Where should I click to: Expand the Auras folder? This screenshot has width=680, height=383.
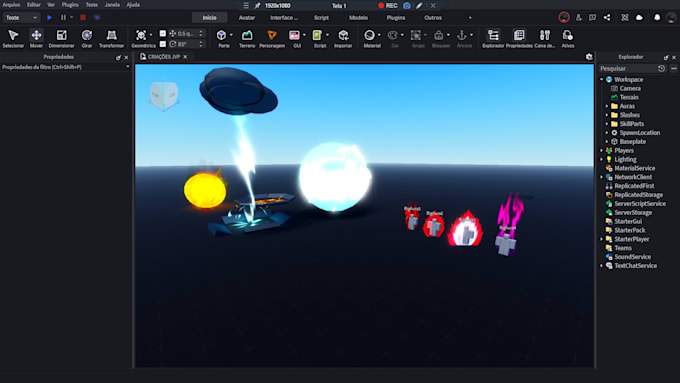pos(607,106)
